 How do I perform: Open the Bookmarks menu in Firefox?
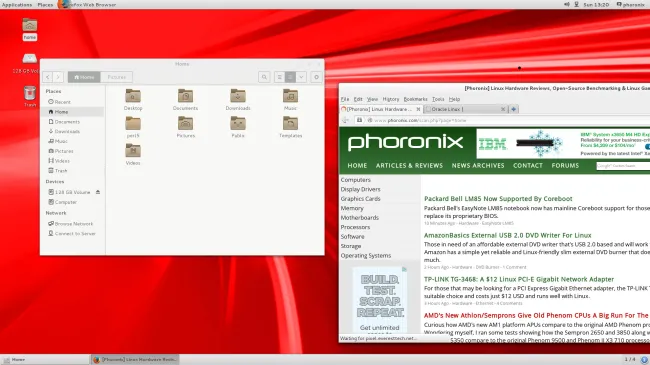tap(415, 99)
